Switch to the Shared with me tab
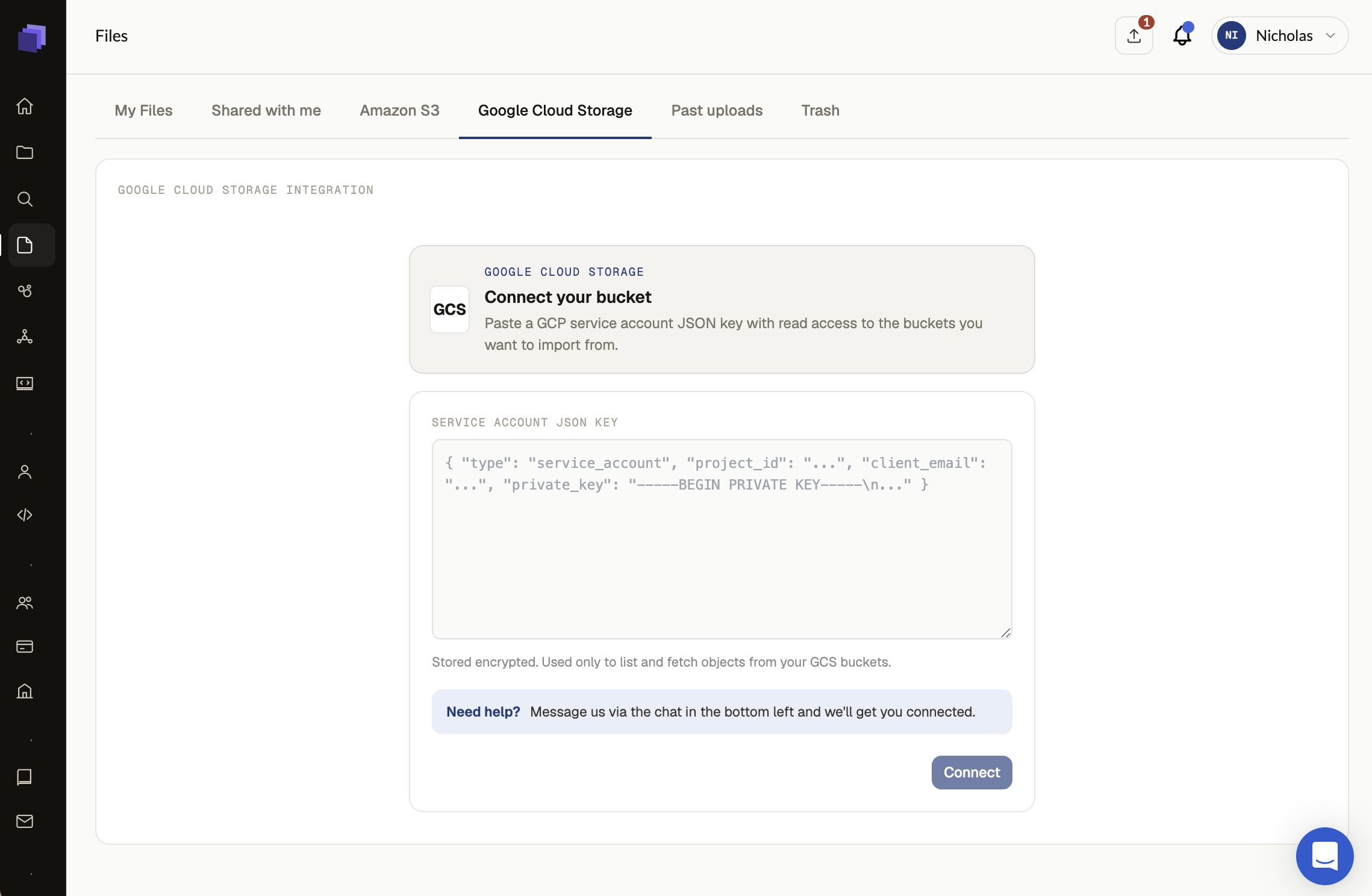The width and height of the screenshot is (1372, 896). pos(266,110)
